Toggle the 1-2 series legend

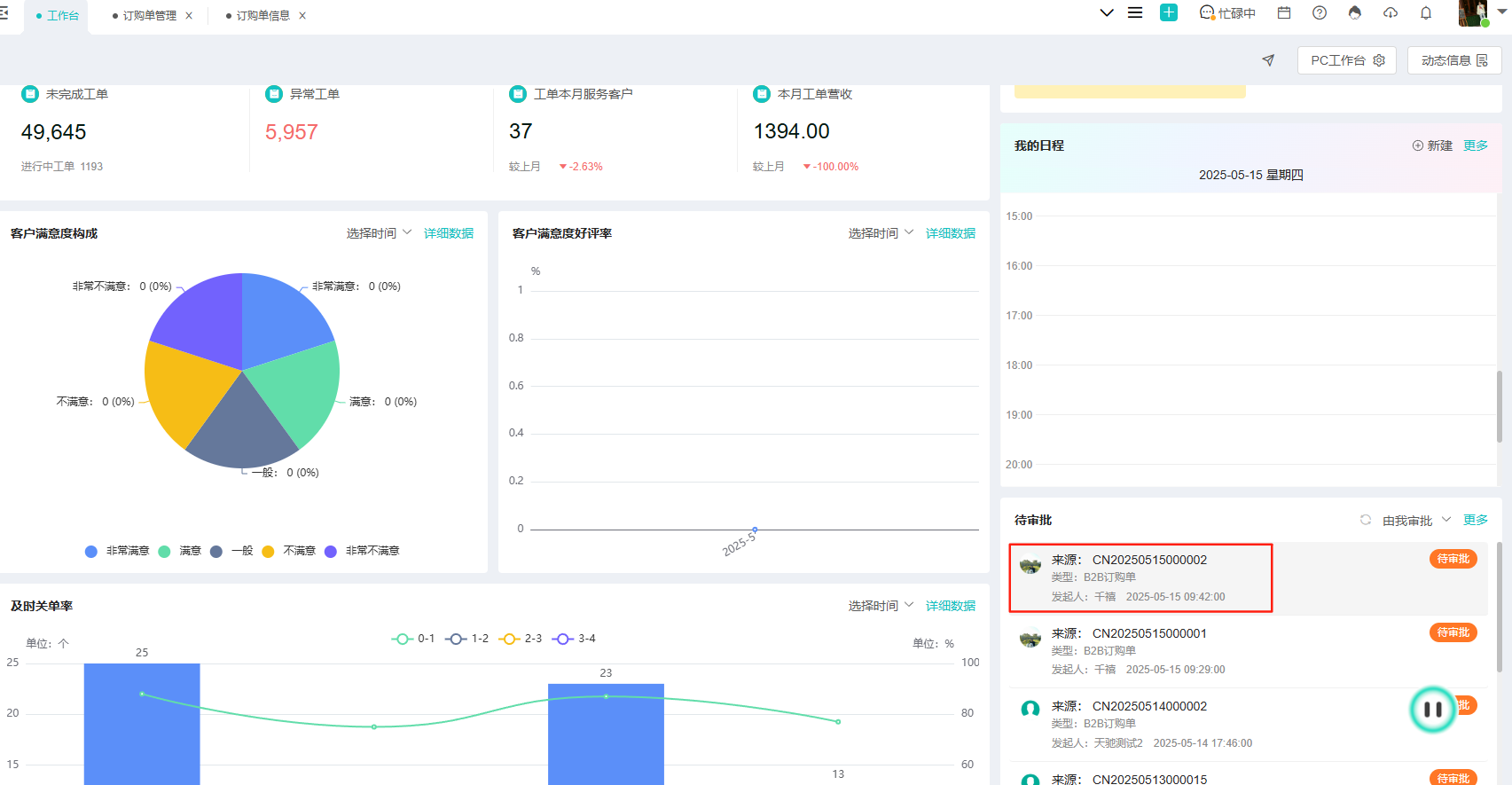click(x=467, y=639)
